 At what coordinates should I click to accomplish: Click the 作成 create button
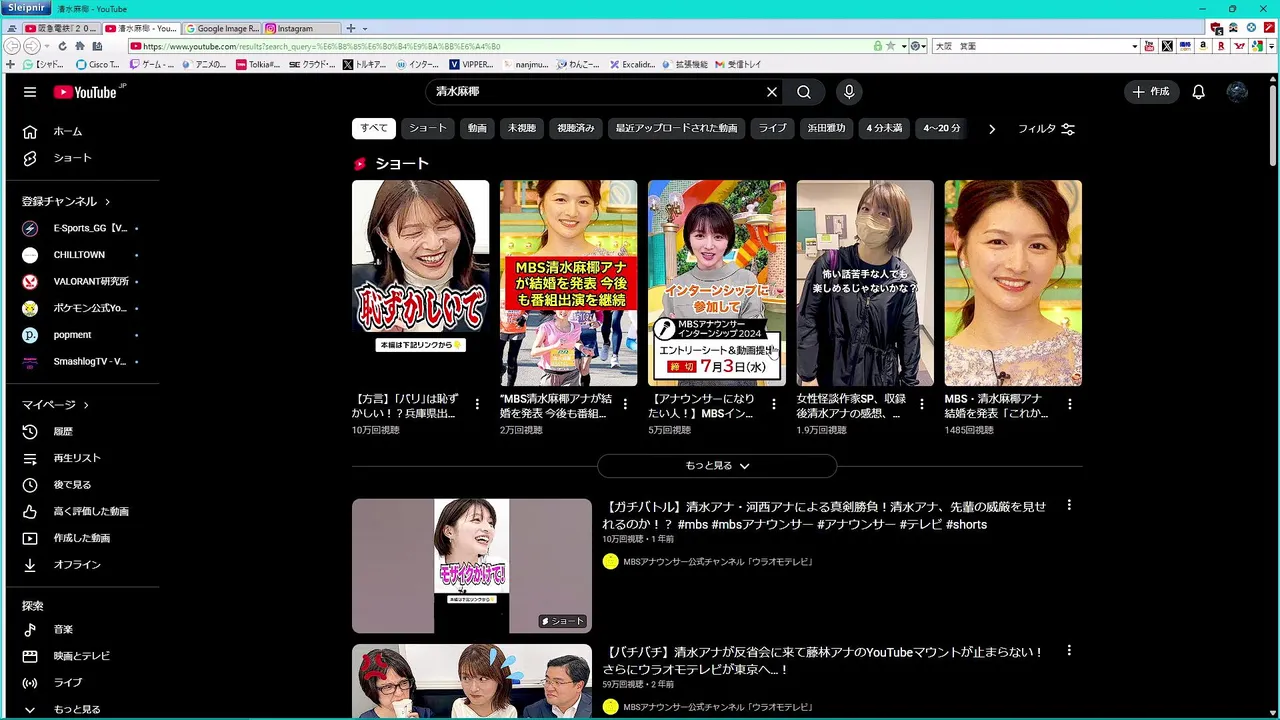(x=1151, y=92)
